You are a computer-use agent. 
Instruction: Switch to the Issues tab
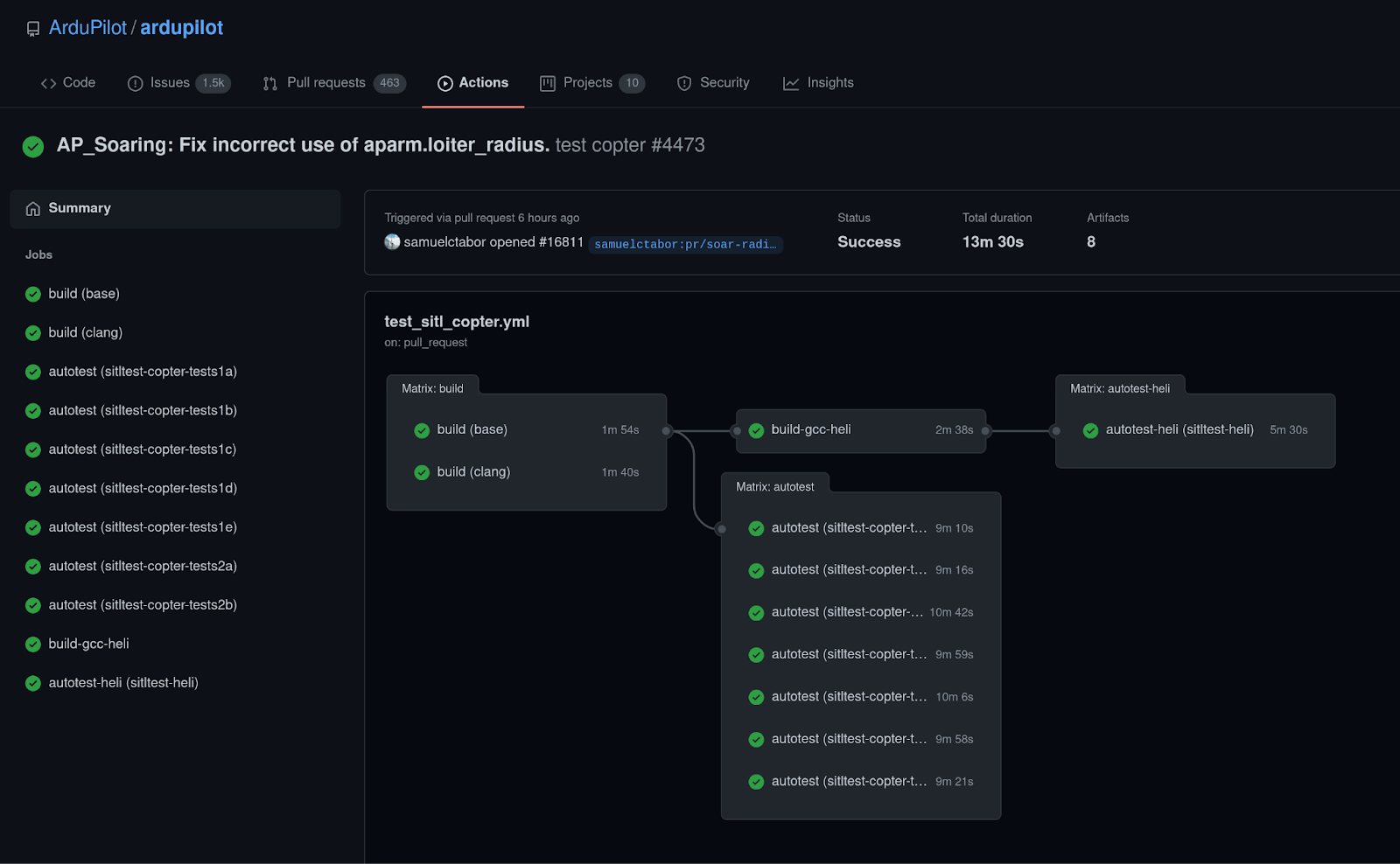179,83
